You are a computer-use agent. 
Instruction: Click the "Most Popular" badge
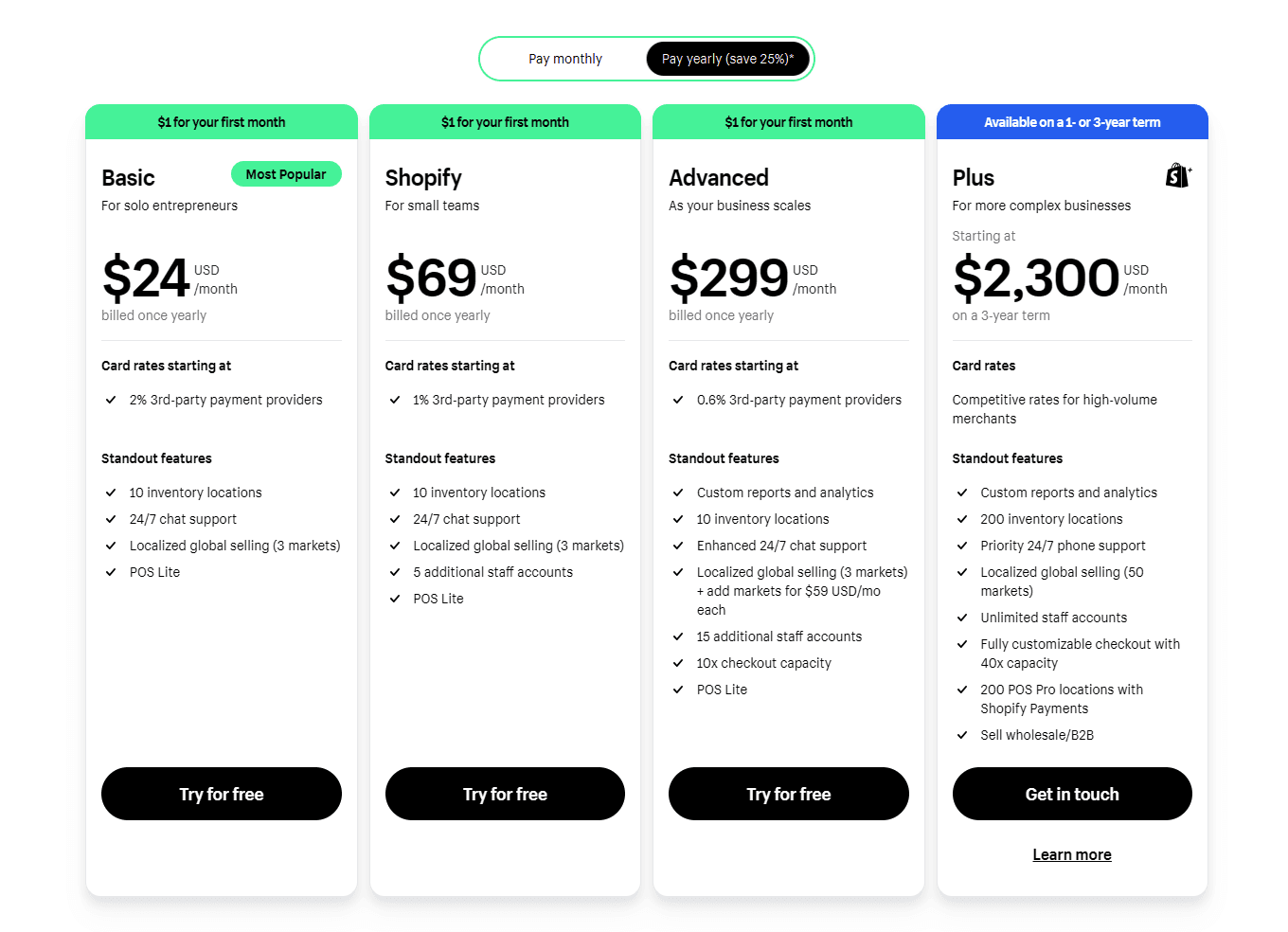tap(286, 174)
